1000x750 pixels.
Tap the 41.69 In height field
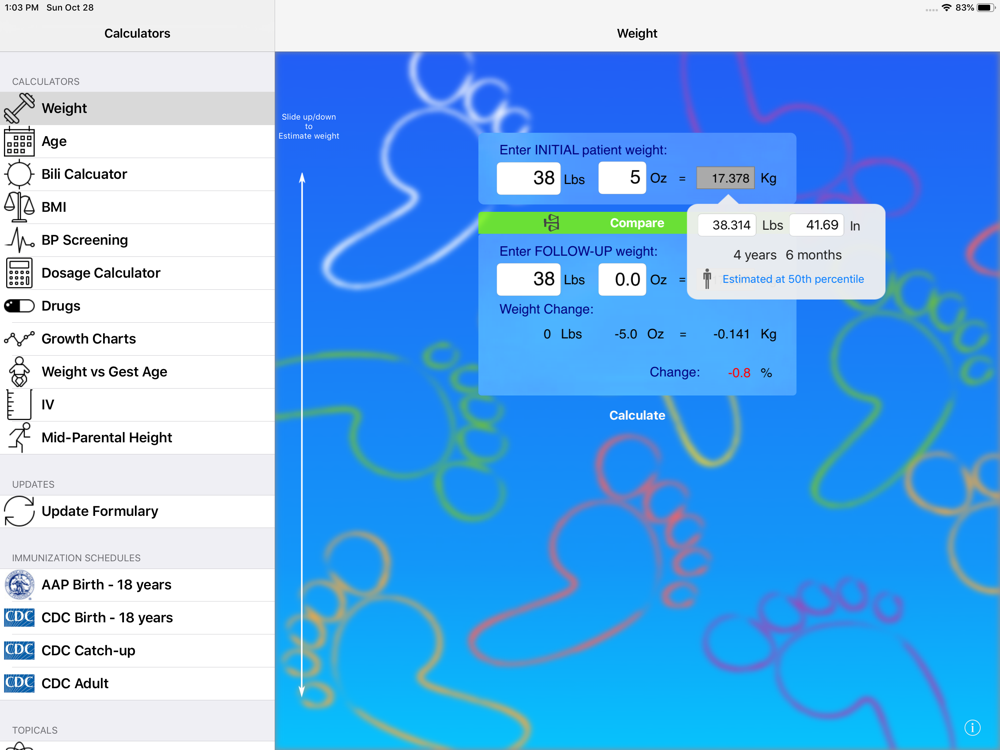point(817,225)
